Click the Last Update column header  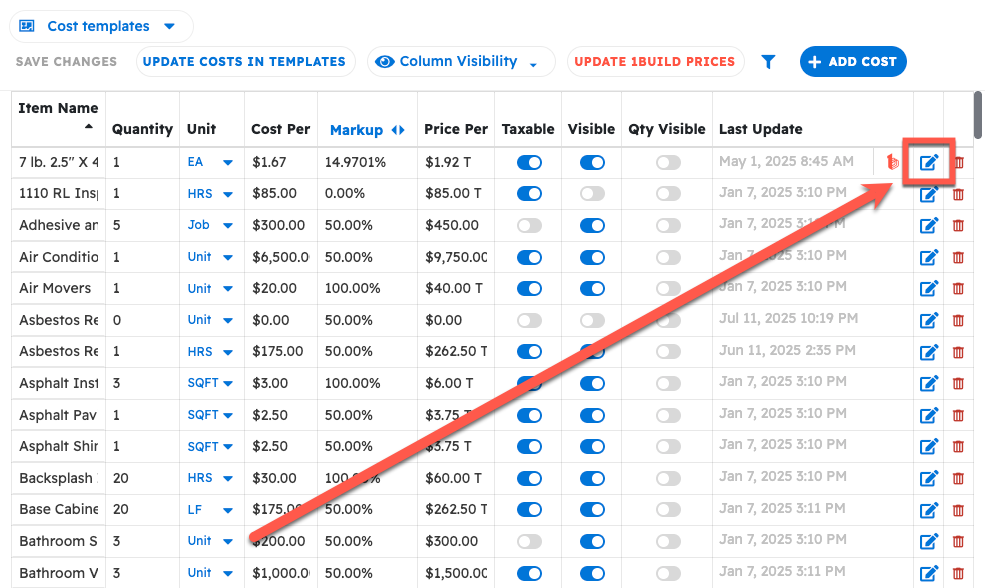coord(760,129)
